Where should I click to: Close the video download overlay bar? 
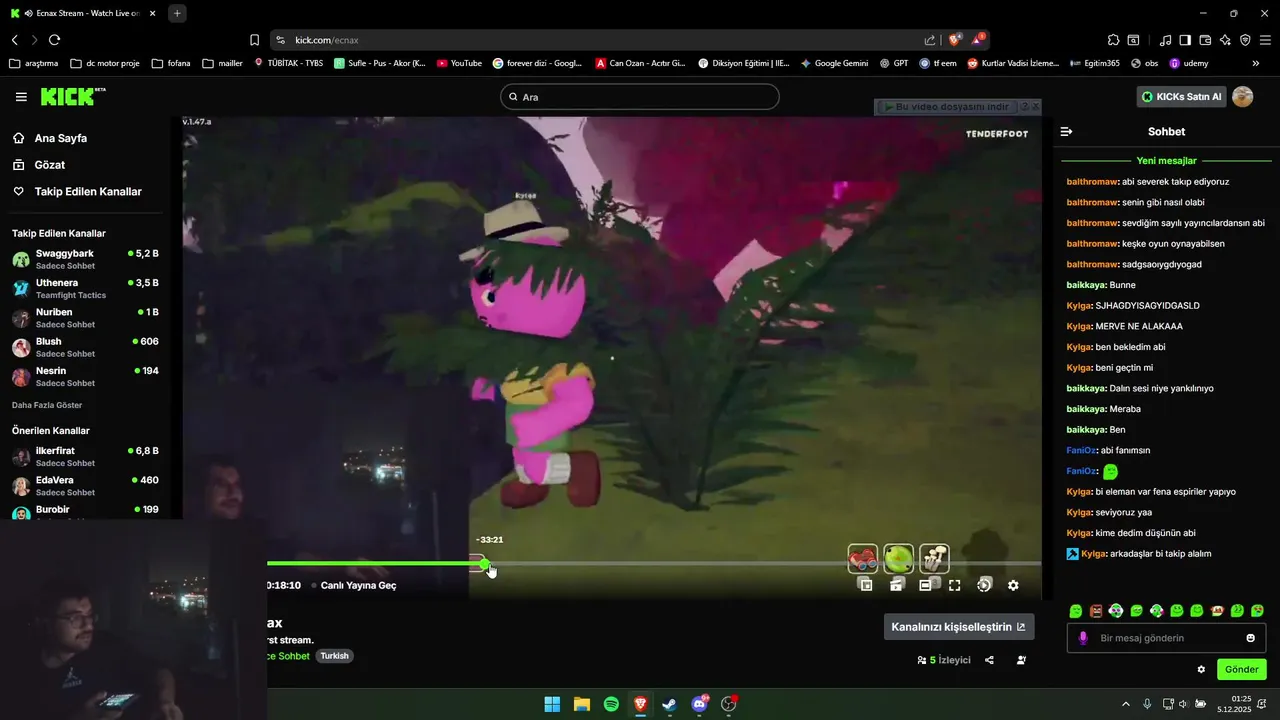click(1035, 106)
